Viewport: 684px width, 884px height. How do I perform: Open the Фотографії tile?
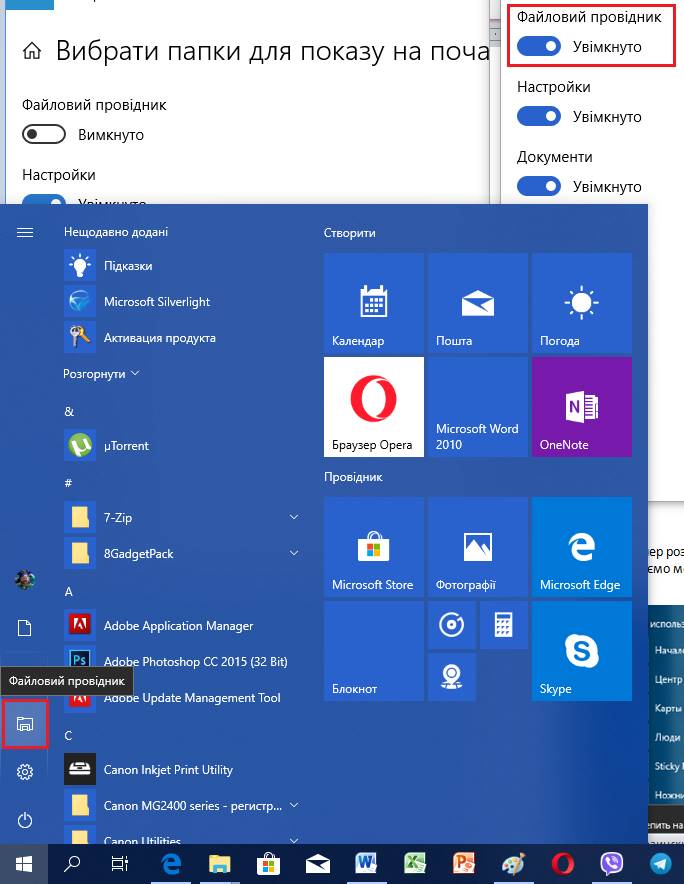(x=478, y=547)
